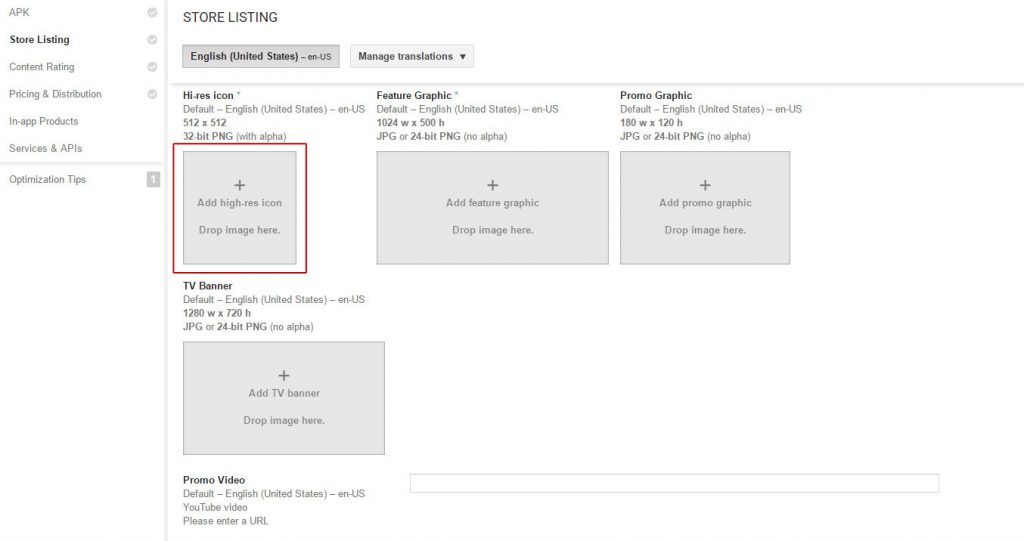The image size is (1024, 541).
Task: Open the APK section in sidebar
Action: coord(19,13)
